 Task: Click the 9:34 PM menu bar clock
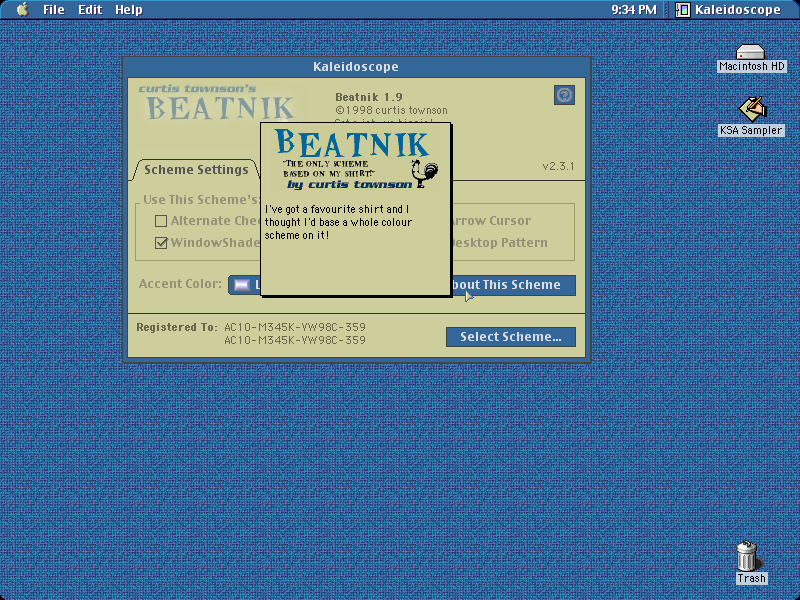[634, 10]
